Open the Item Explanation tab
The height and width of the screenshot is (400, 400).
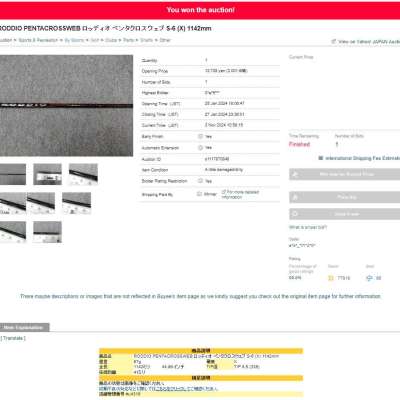(24, 327)
